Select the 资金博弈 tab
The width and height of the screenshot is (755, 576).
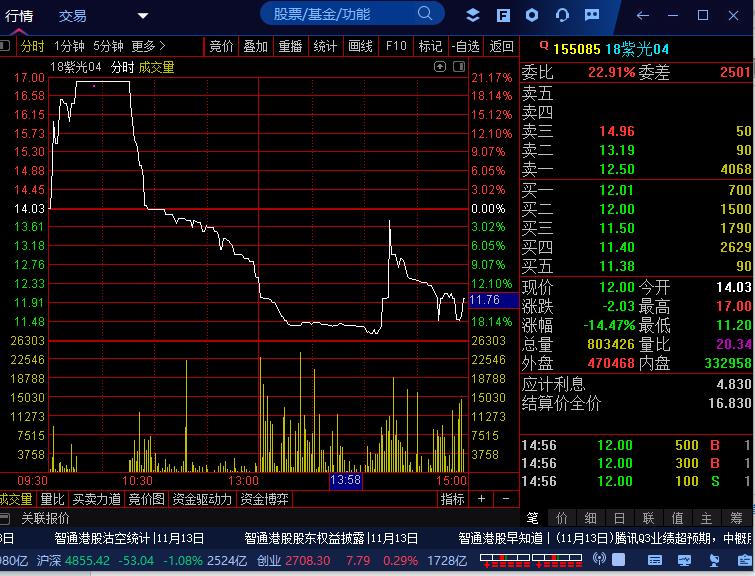coord(264,499)
